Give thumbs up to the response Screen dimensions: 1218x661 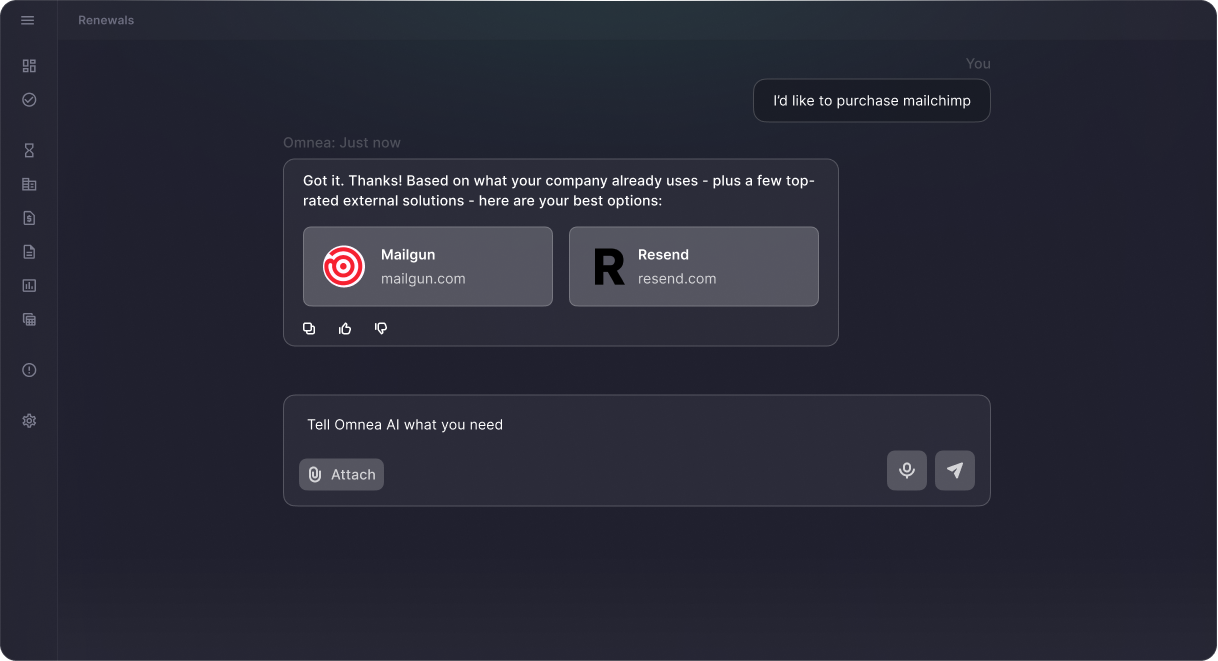click(345, 328)
